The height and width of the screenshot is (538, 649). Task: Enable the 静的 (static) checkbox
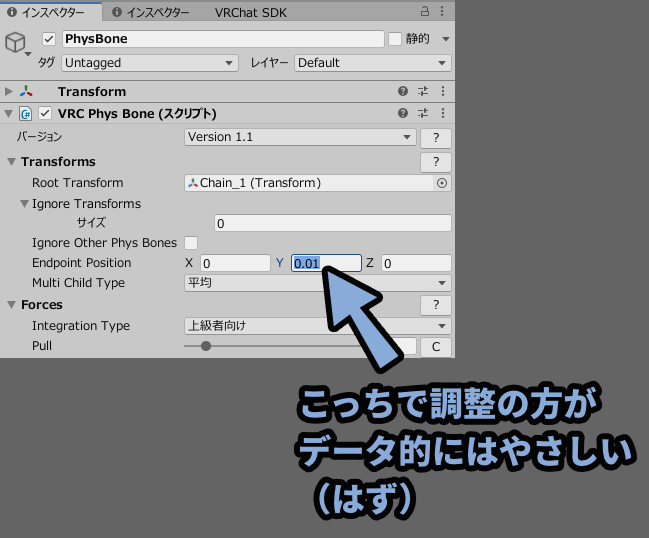[x=395, y=39]
